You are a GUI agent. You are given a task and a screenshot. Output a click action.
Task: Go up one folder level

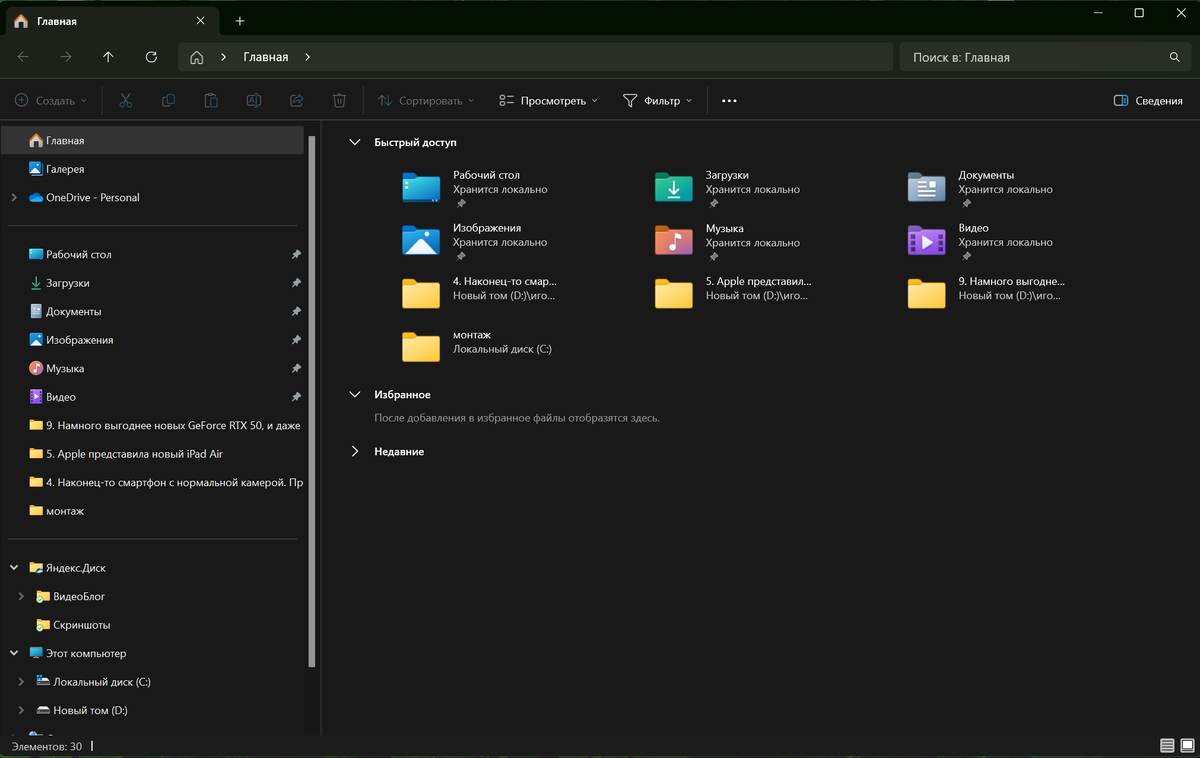click(108, 57)
